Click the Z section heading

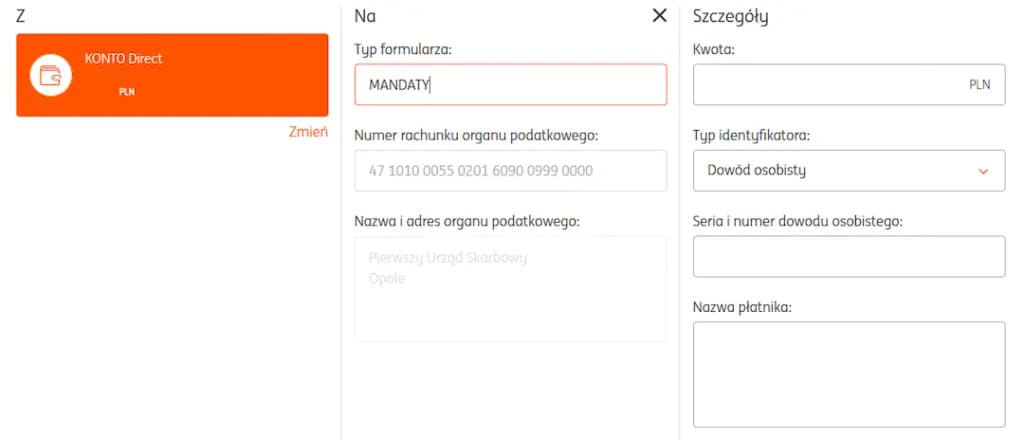21,16
